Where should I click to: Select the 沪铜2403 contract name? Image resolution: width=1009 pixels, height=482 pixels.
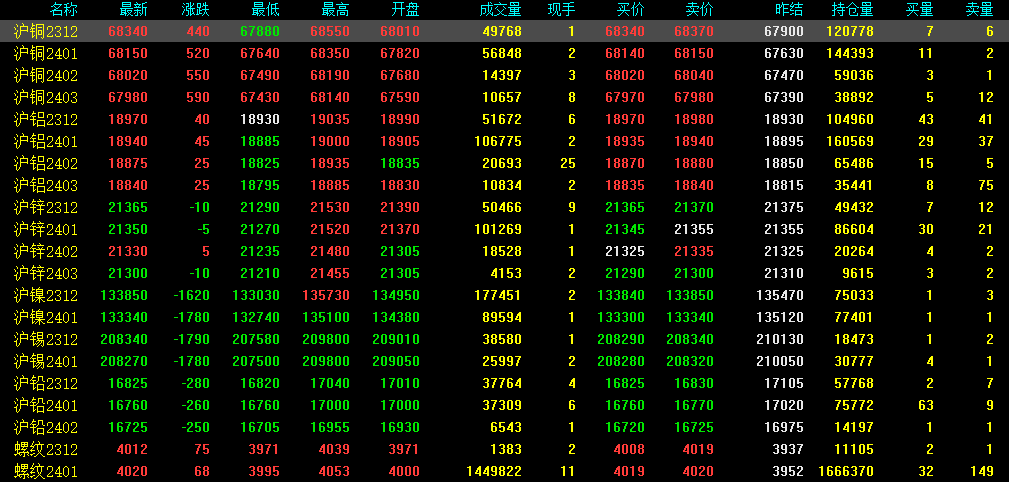[x=46, y=97]
